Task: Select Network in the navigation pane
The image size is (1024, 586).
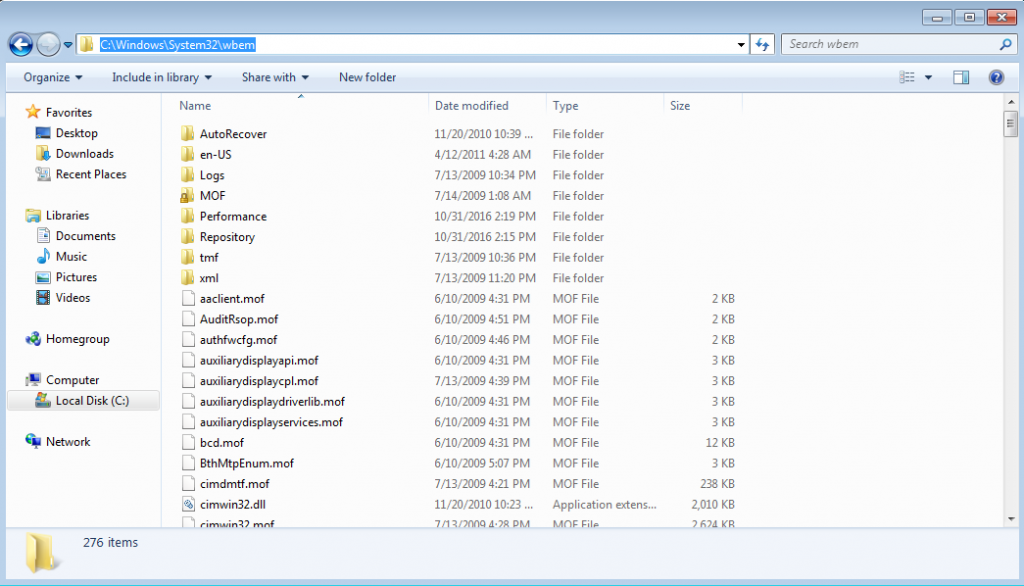Action: [63, 441]
